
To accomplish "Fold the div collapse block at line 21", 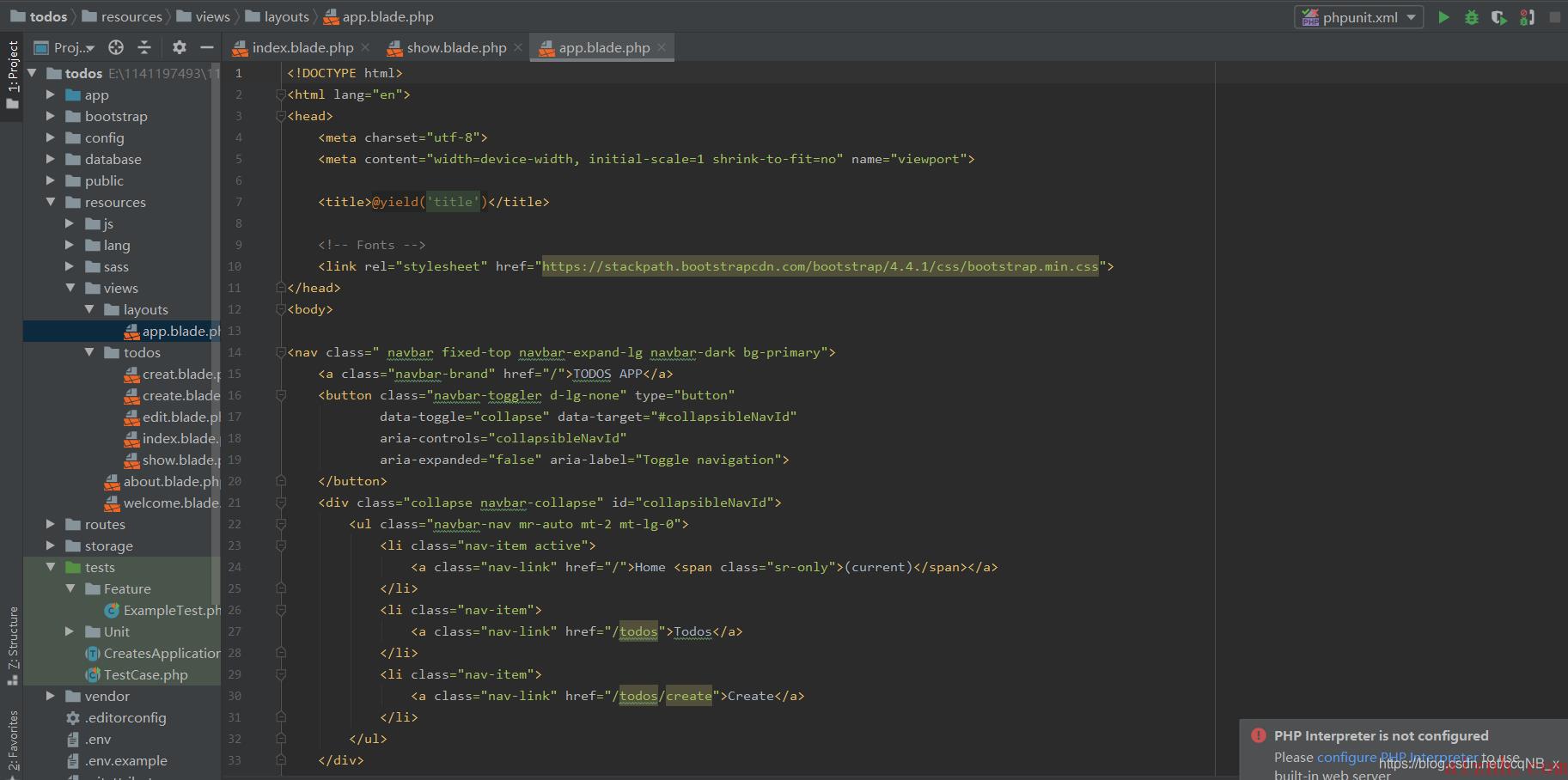I will 281,503.
